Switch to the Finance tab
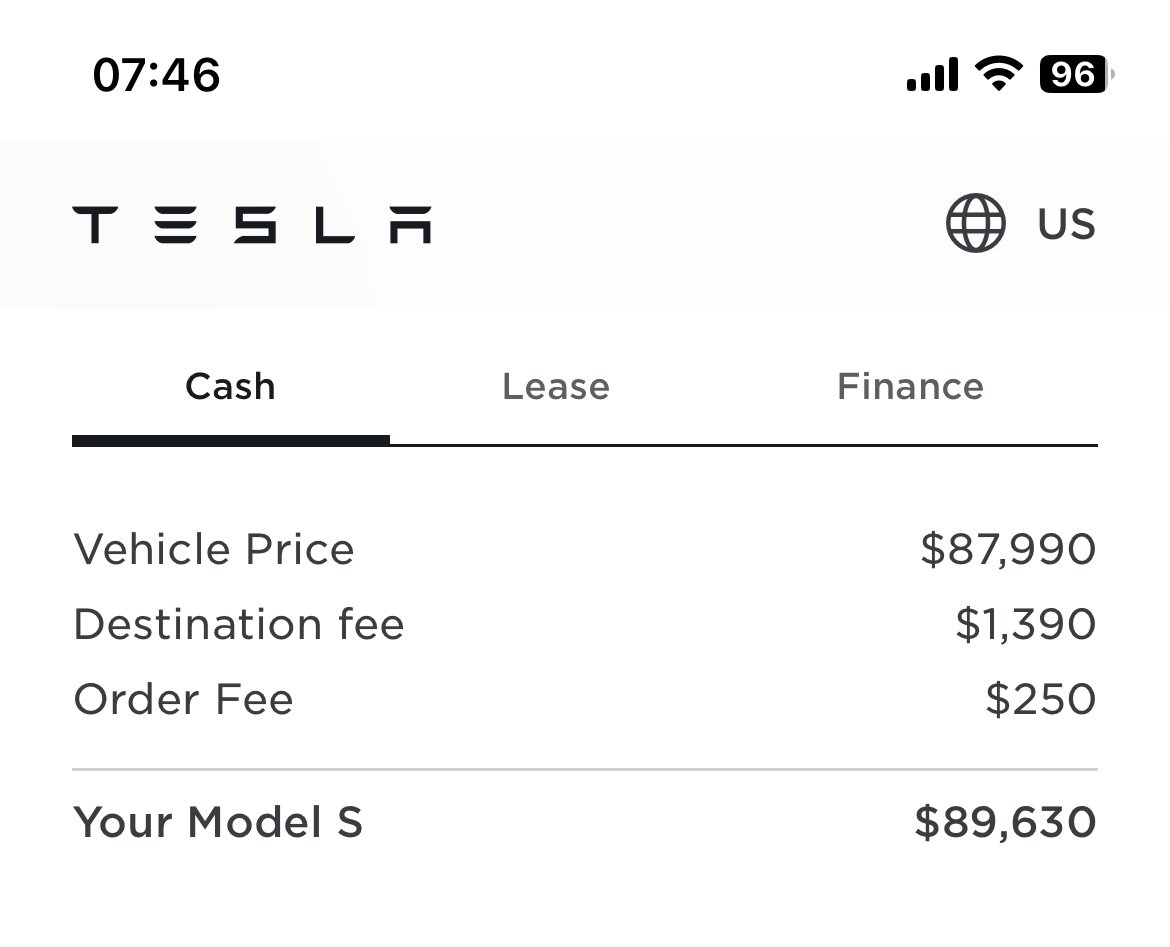The width and height of the screenshot is (1170, 947). coord(910,387)
